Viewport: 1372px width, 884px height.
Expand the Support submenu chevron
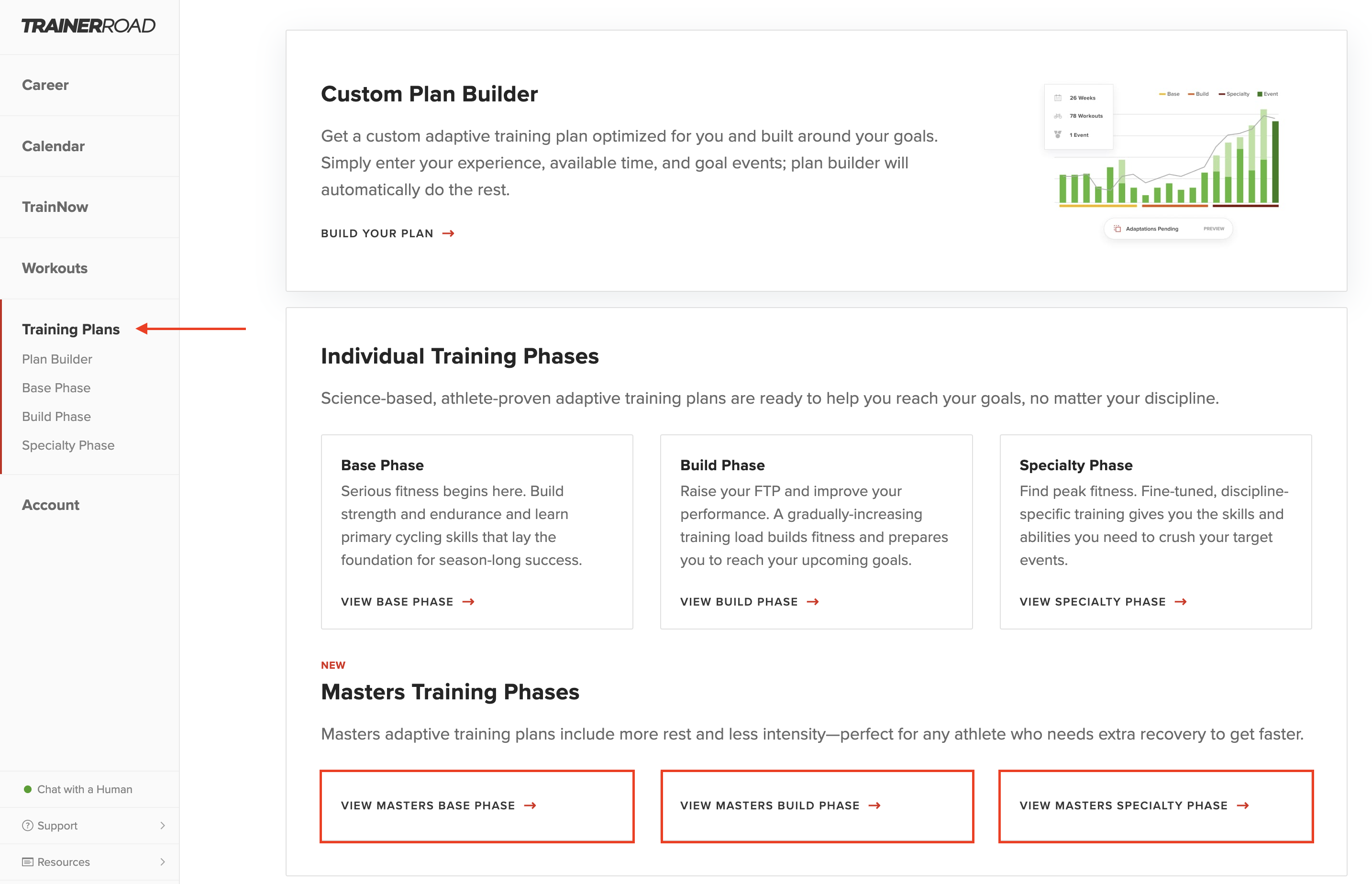(x=163, y=826)
